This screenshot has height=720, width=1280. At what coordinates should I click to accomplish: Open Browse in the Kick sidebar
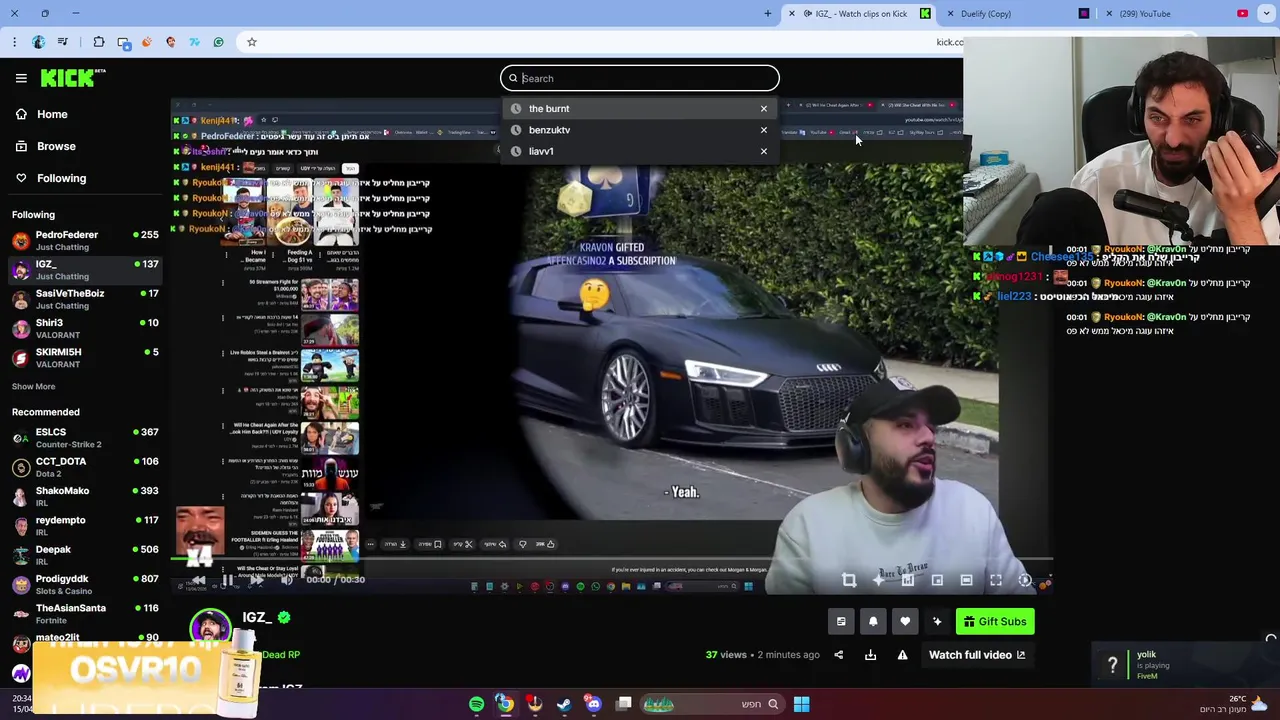pyautogui.click(x=56, y=146)
